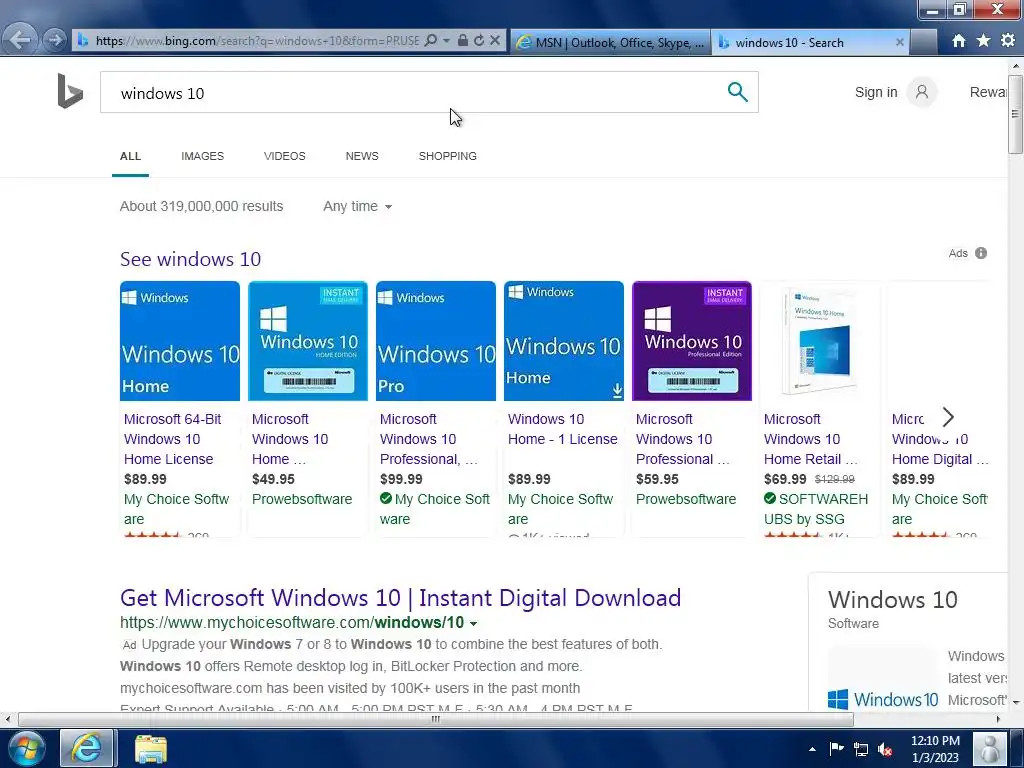
Task: Expand the Any time filter dropdown
Action: pos(357,206)
